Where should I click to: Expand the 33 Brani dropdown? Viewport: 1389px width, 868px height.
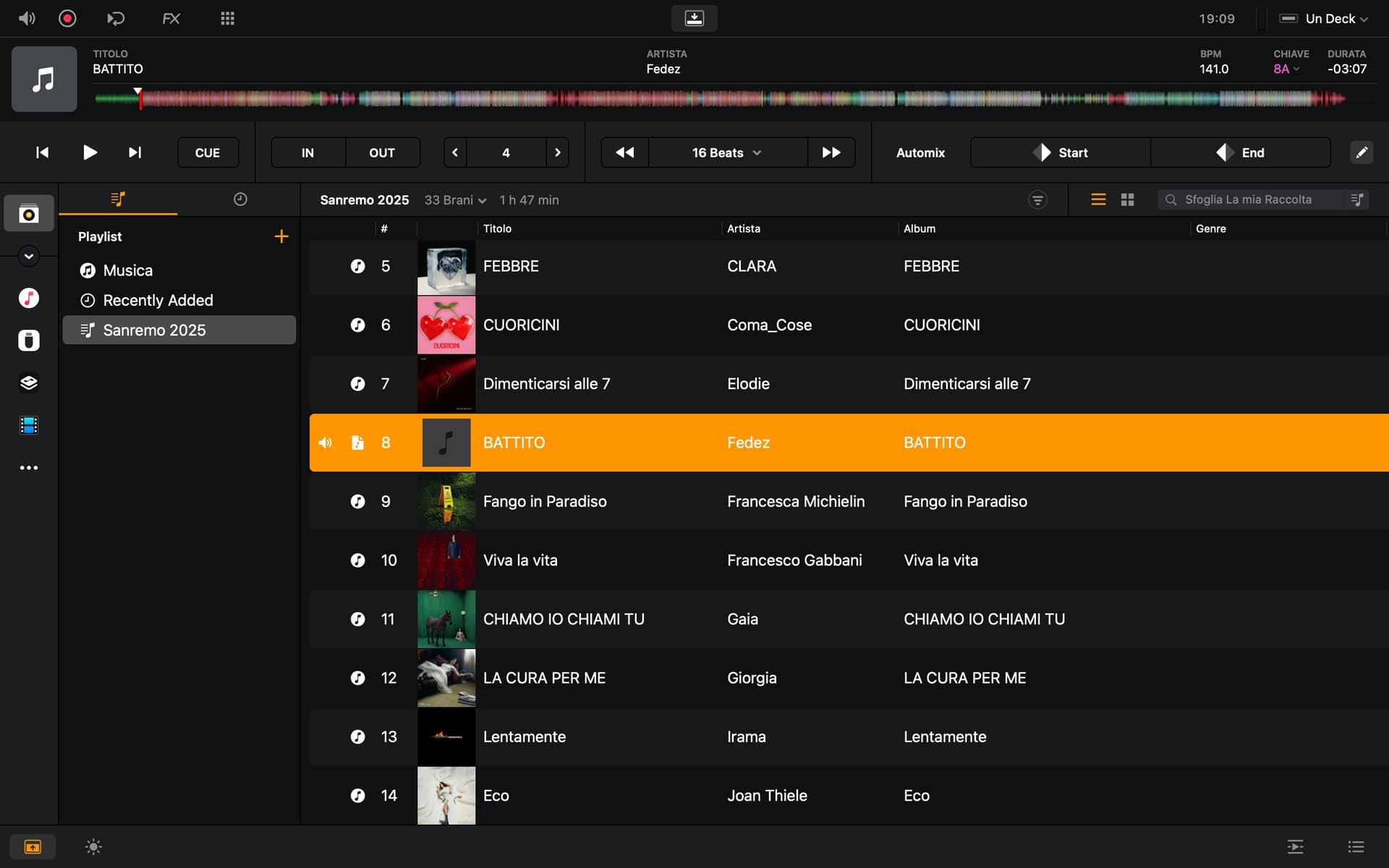[x=455, y=200]
